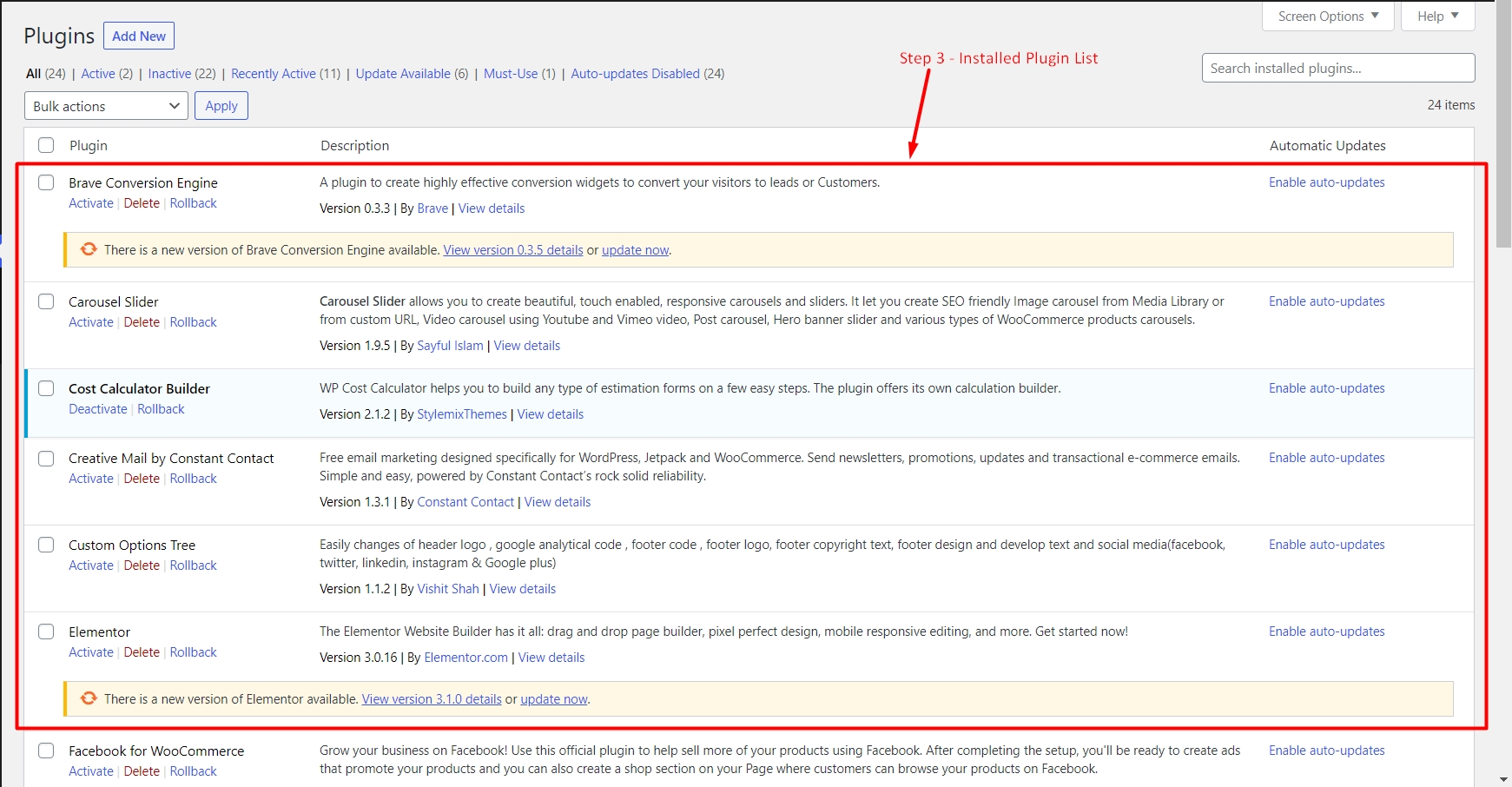
Task: Click update now for Brave Conversion Engine
Action: click(635, 250)
